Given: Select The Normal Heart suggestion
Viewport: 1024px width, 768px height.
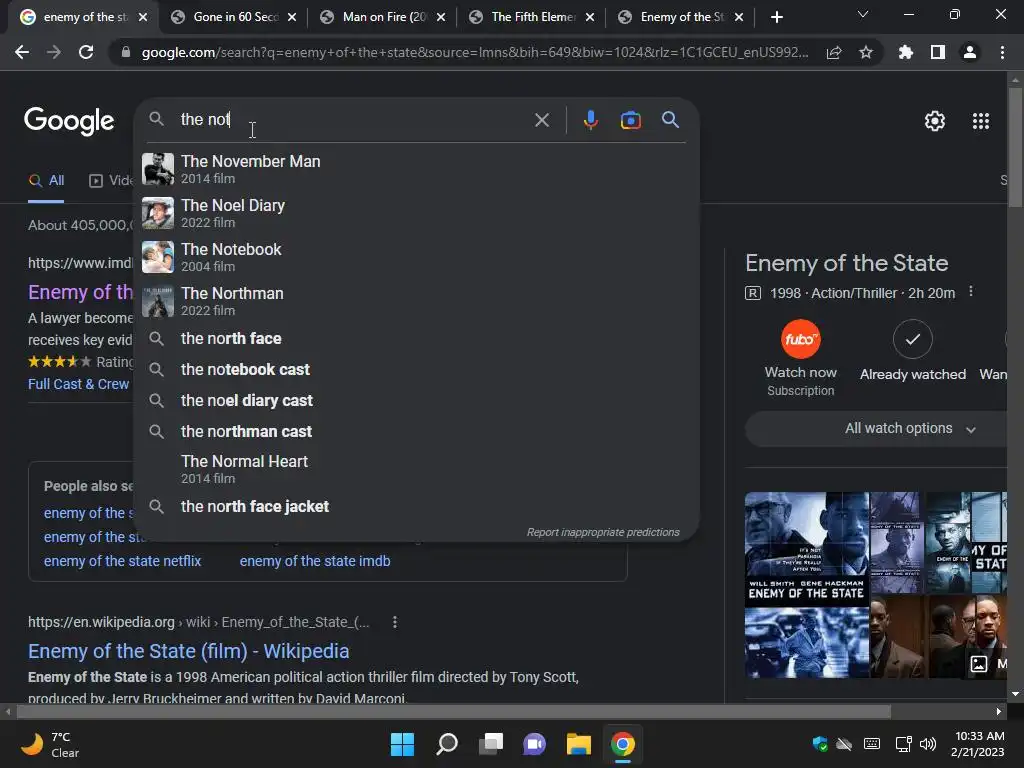Looking at the screenshot, I should pos(417,469).
